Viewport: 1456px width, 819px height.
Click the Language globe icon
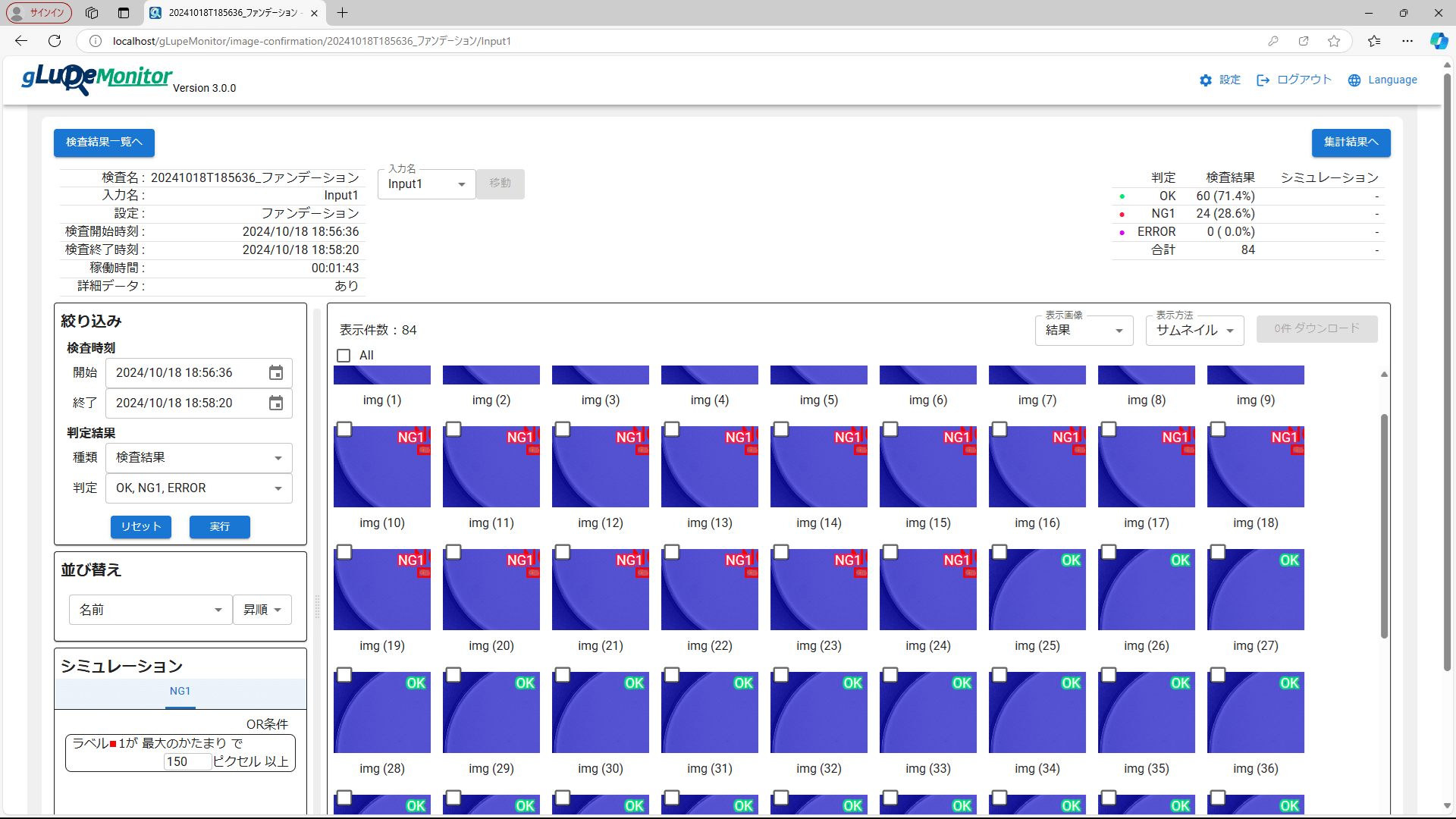point(1354,80)
